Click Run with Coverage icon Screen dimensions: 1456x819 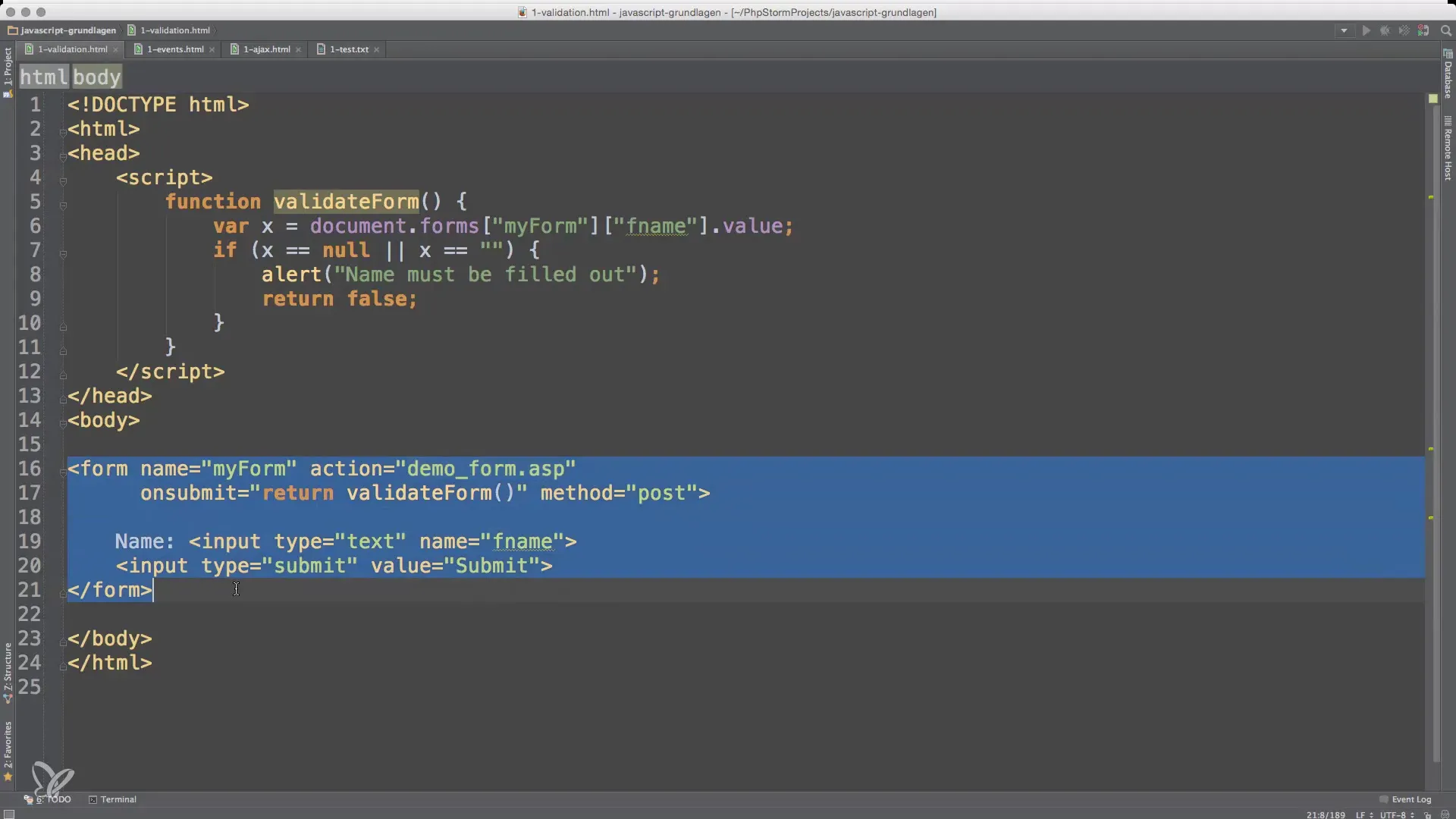[x=1404, y=31]
